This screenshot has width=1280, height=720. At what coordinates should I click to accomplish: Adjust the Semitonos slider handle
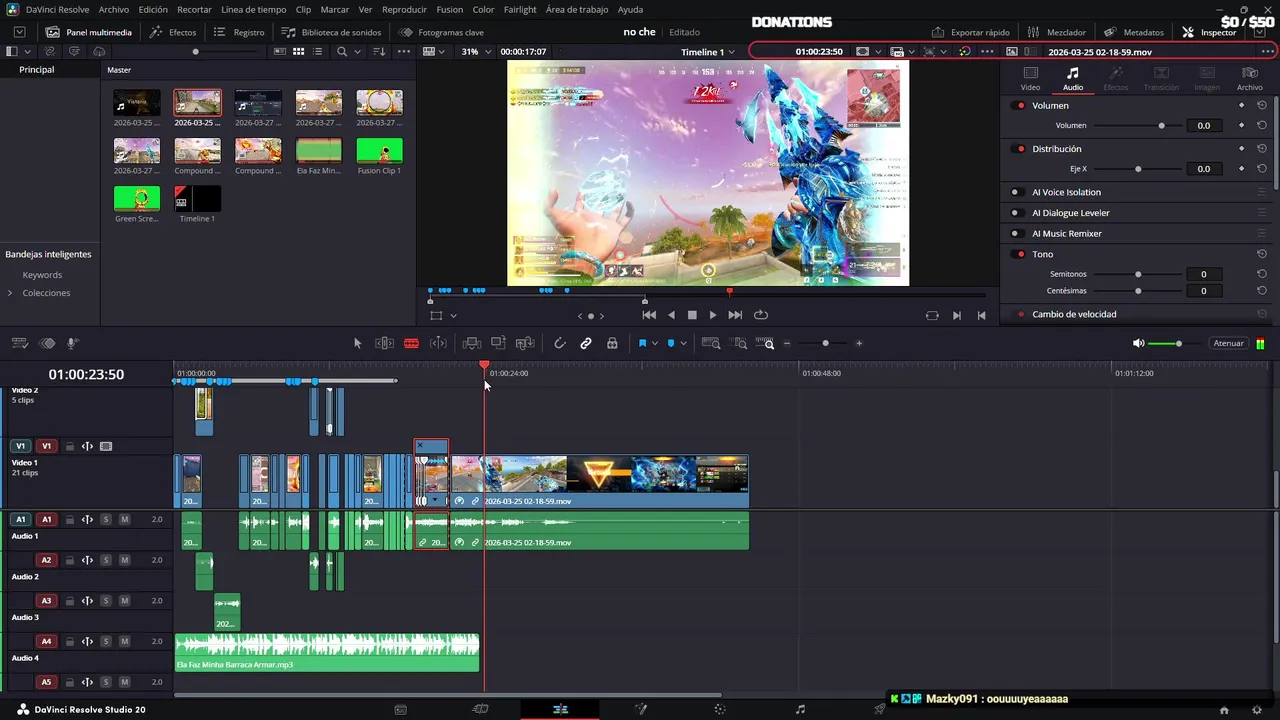click(1138, 274)
